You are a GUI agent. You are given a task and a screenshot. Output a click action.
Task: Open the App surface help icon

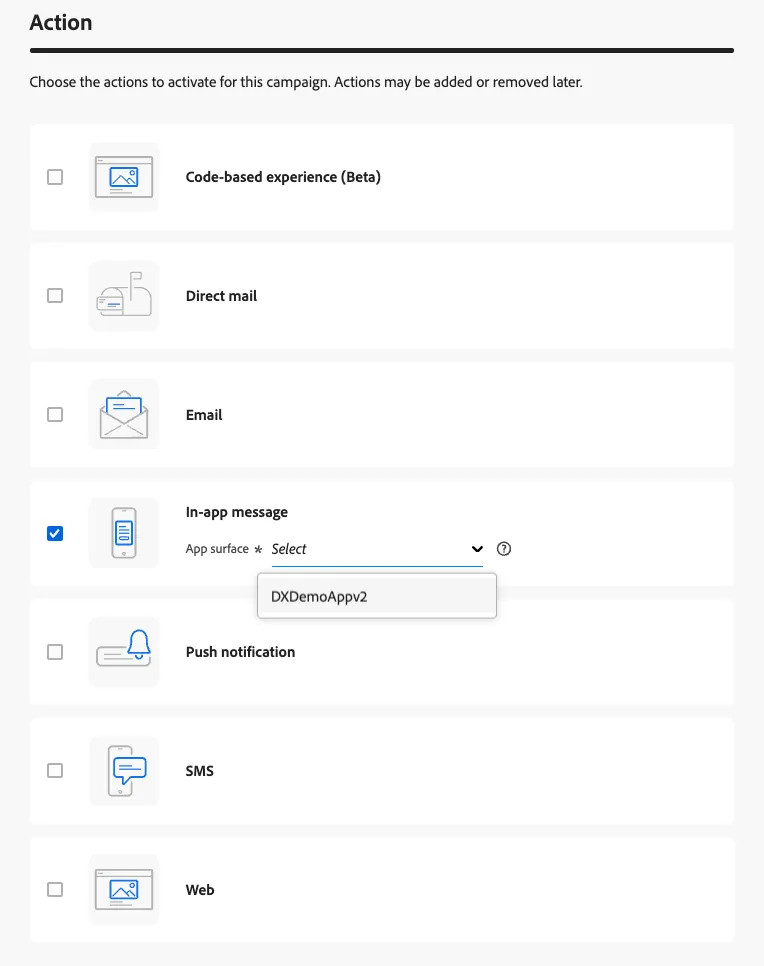point(504,549)
